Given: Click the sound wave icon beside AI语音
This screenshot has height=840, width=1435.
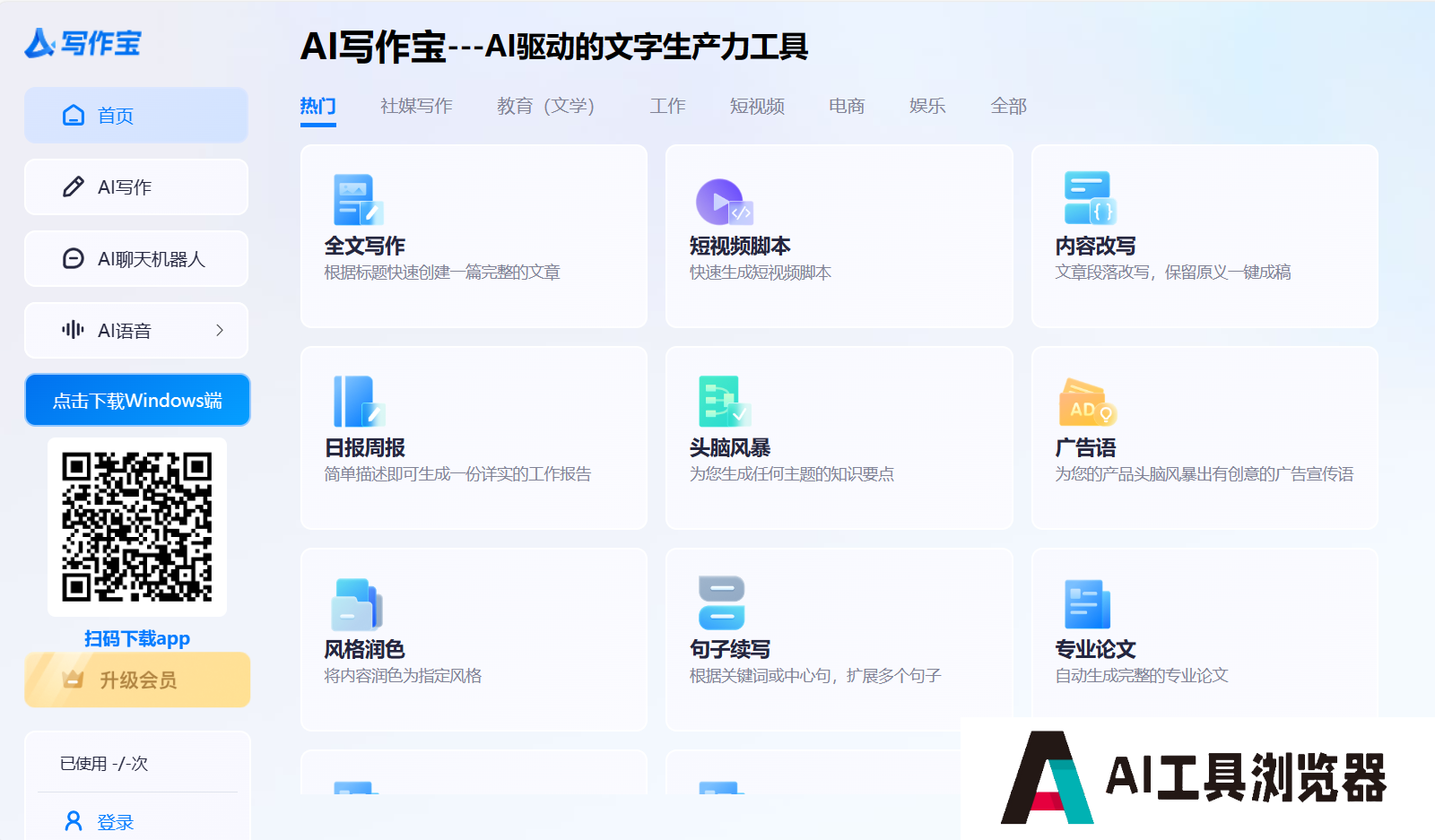Looking at the screenshot, I should tap(74, 330).
